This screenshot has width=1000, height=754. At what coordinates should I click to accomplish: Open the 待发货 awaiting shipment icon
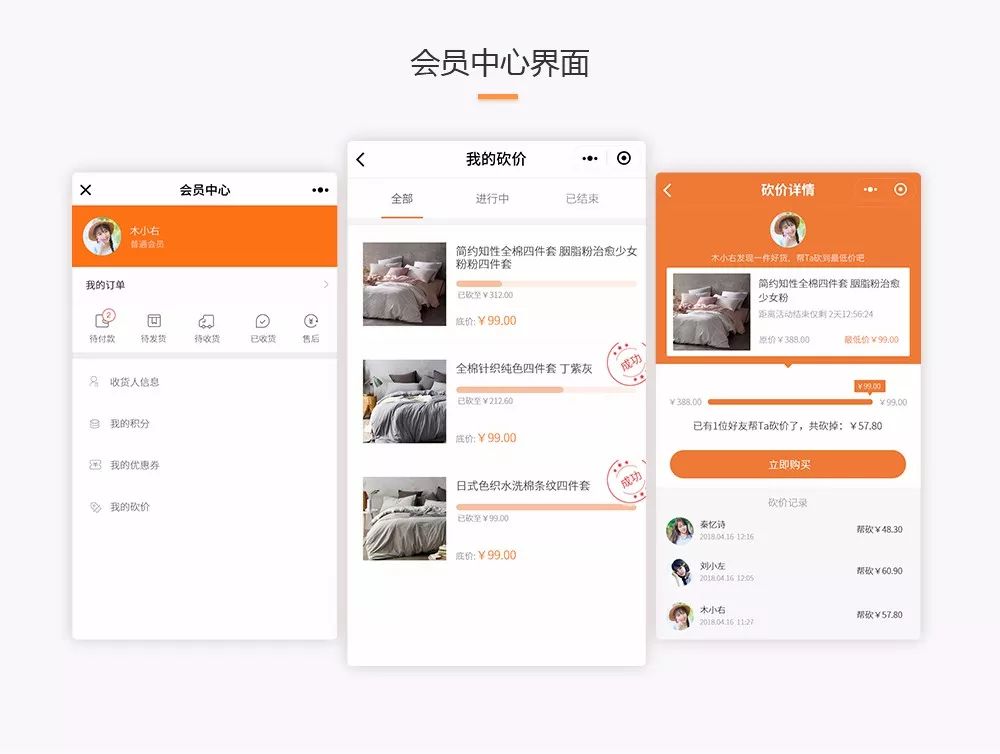[154, 322]
